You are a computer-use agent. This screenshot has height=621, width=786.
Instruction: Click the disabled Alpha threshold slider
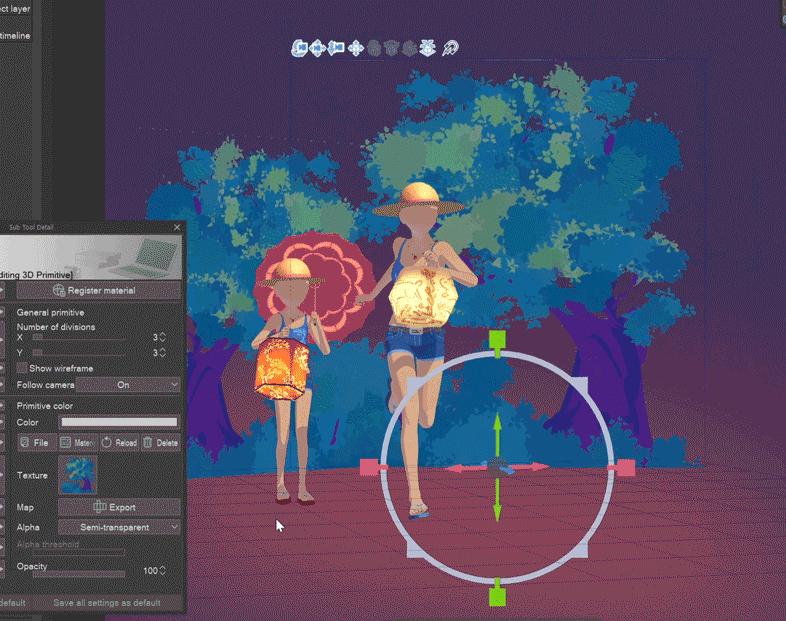coord(79,552)
